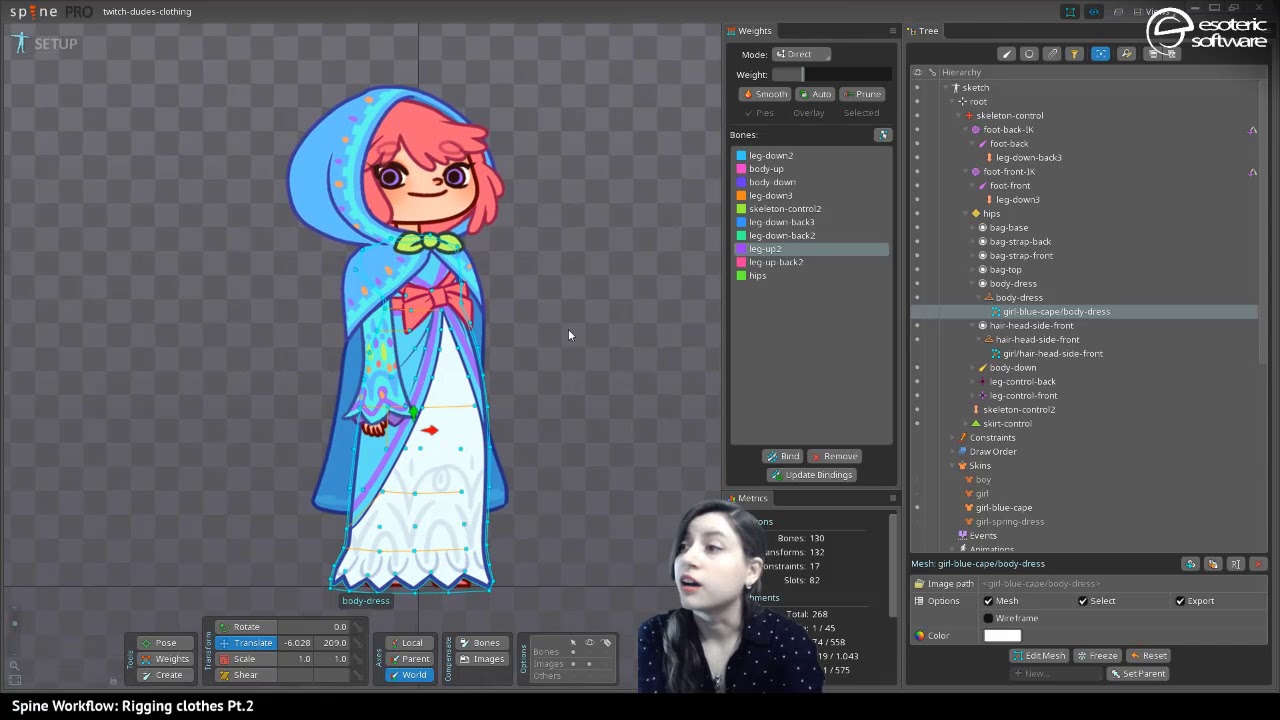Click the Smooth weights button
Screen dimensions: 1280x720
[x=765, y=94]
